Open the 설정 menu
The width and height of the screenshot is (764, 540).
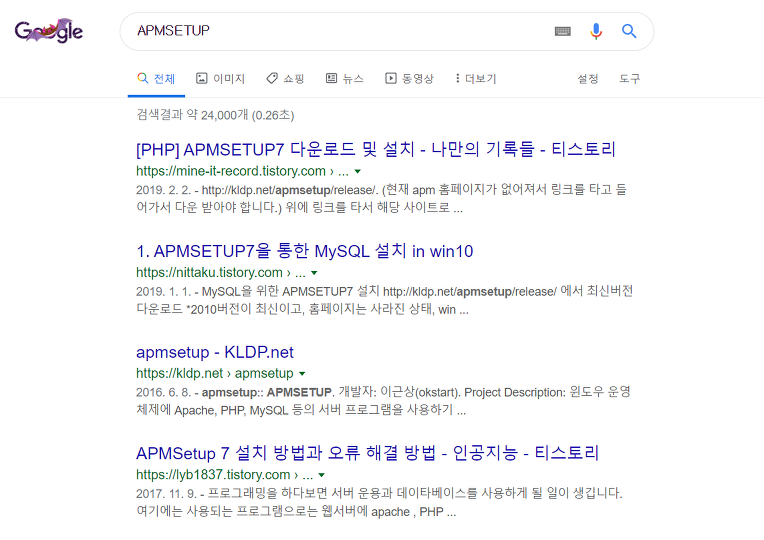[x=588, y=78]
